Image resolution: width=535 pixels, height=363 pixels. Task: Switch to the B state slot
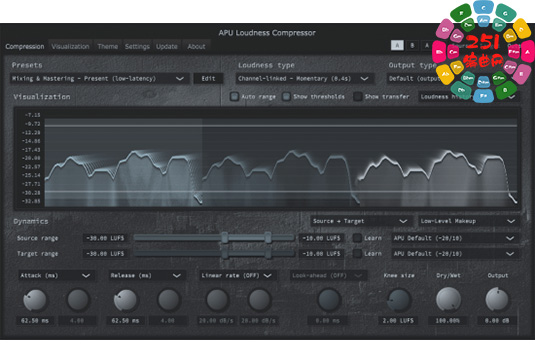[412, 45]
